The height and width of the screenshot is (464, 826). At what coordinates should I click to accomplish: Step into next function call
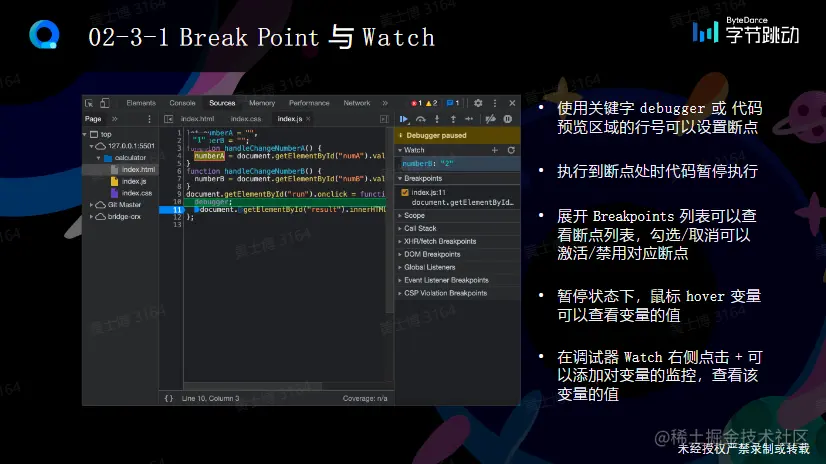click(x=437, y=119)
